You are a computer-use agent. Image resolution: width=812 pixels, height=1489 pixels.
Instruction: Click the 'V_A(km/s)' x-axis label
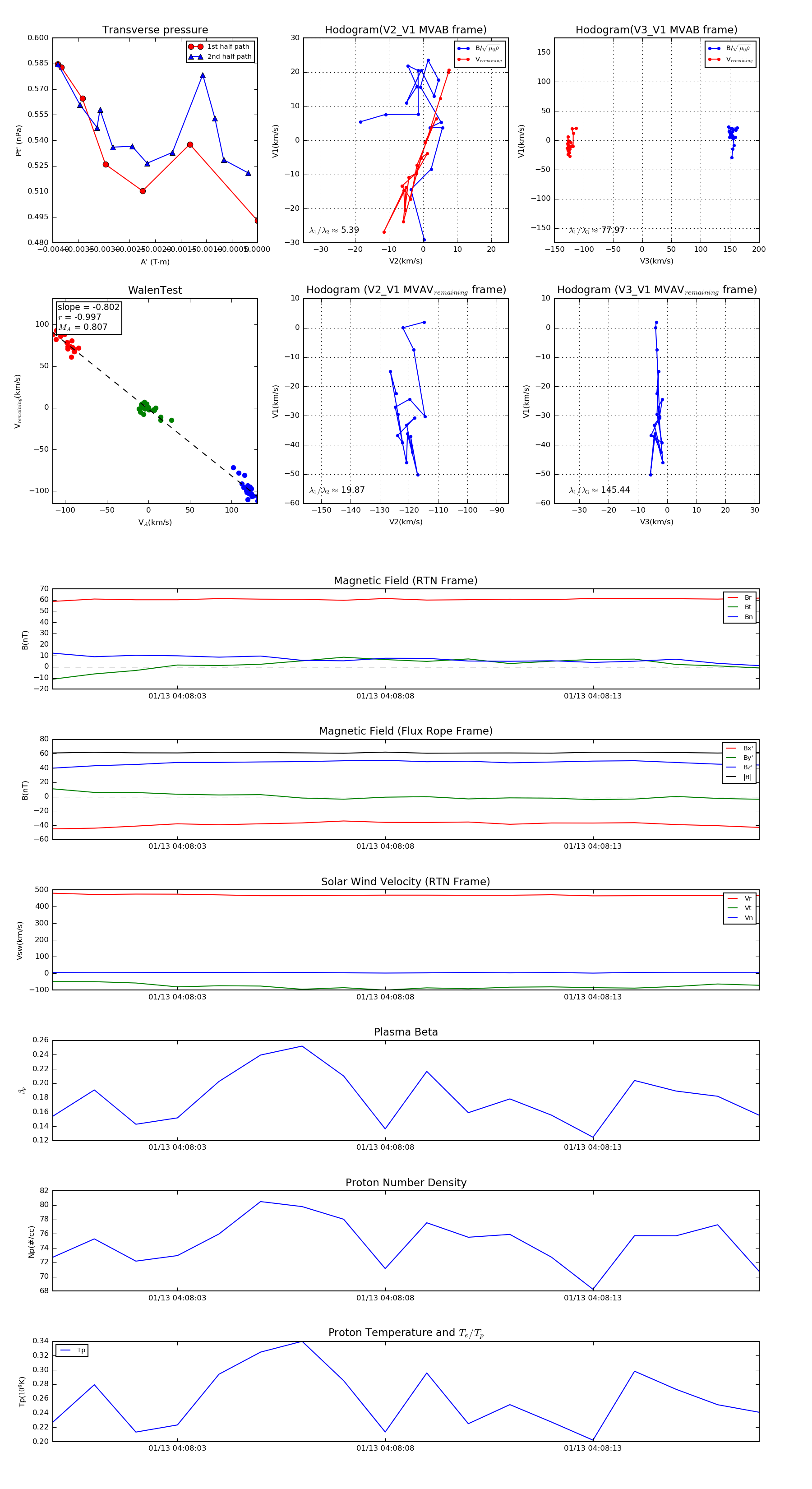[155, 523]
